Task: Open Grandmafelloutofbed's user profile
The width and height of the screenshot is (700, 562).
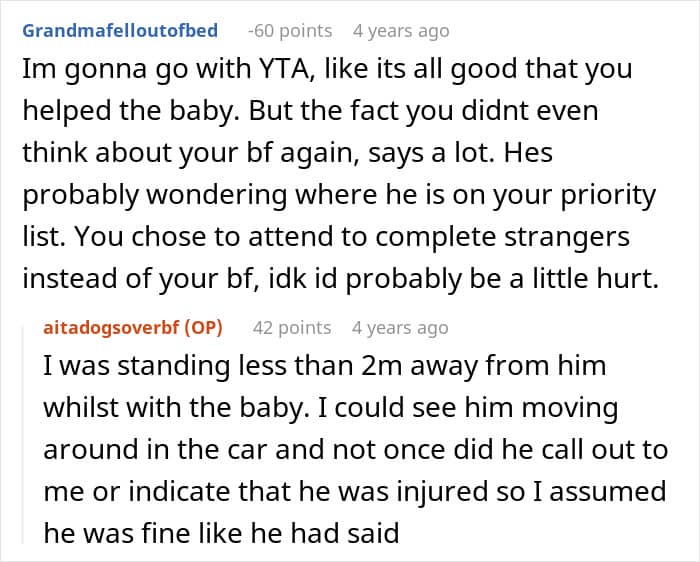Action: [x=119, y=31]
